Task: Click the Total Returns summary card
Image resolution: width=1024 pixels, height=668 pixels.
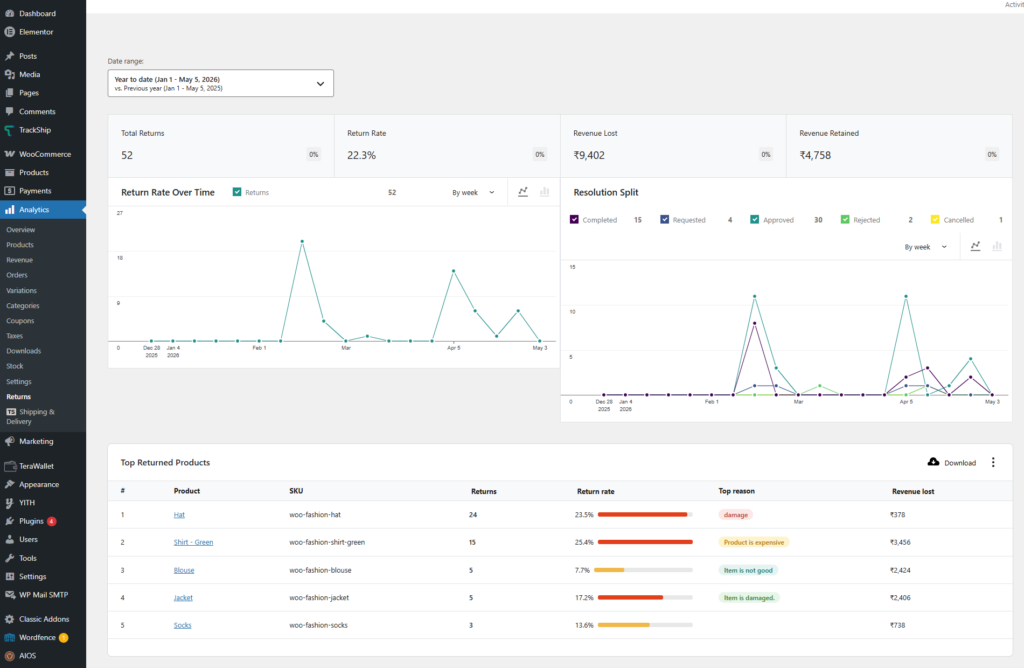Action: (x=221, y=146)
